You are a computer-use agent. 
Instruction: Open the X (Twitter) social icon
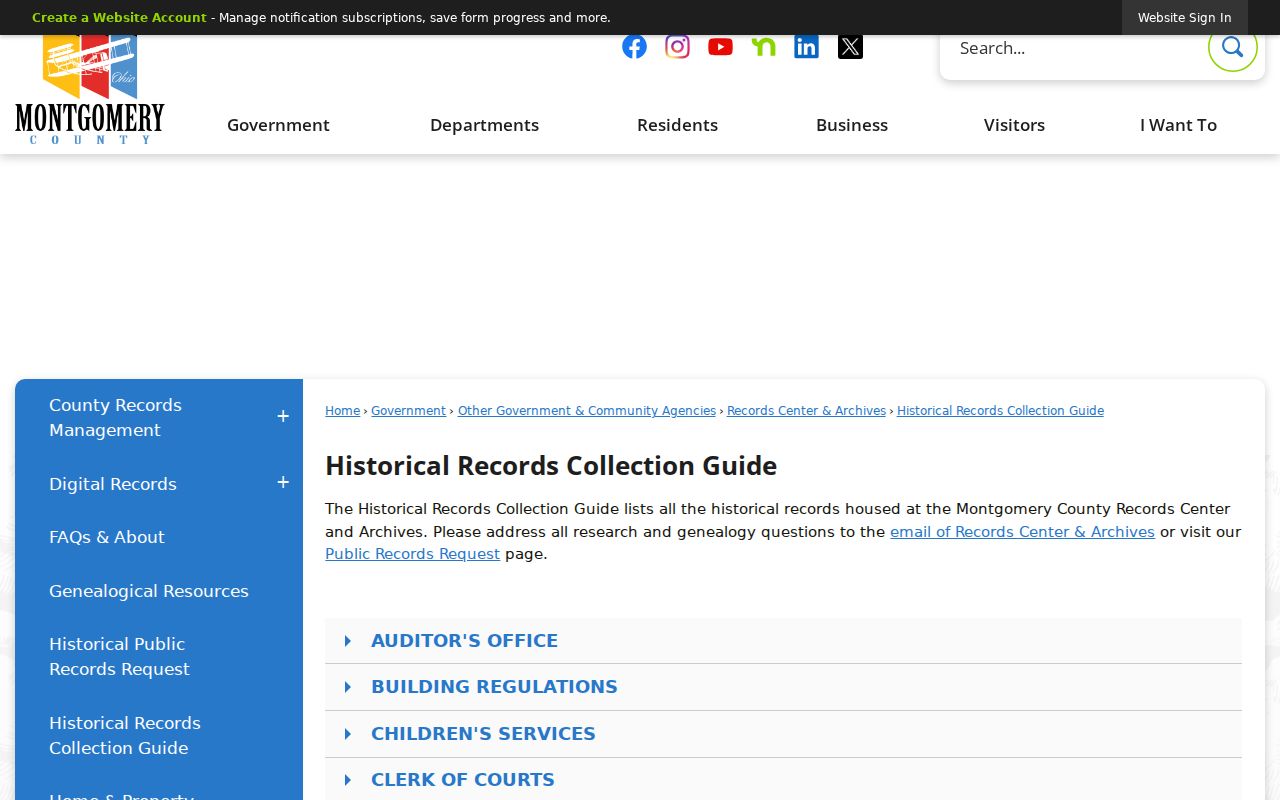(850, 47)
